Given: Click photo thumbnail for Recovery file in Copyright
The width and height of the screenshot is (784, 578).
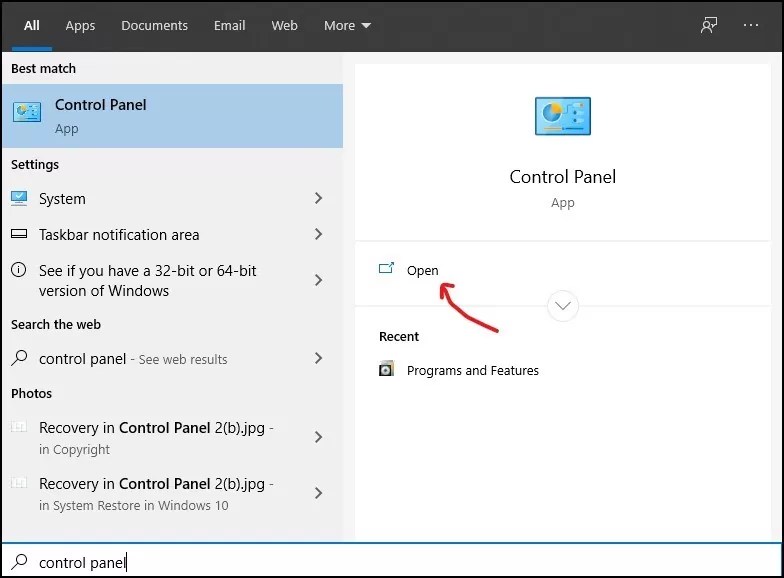Looking at the screenshot, I should 19,426.
